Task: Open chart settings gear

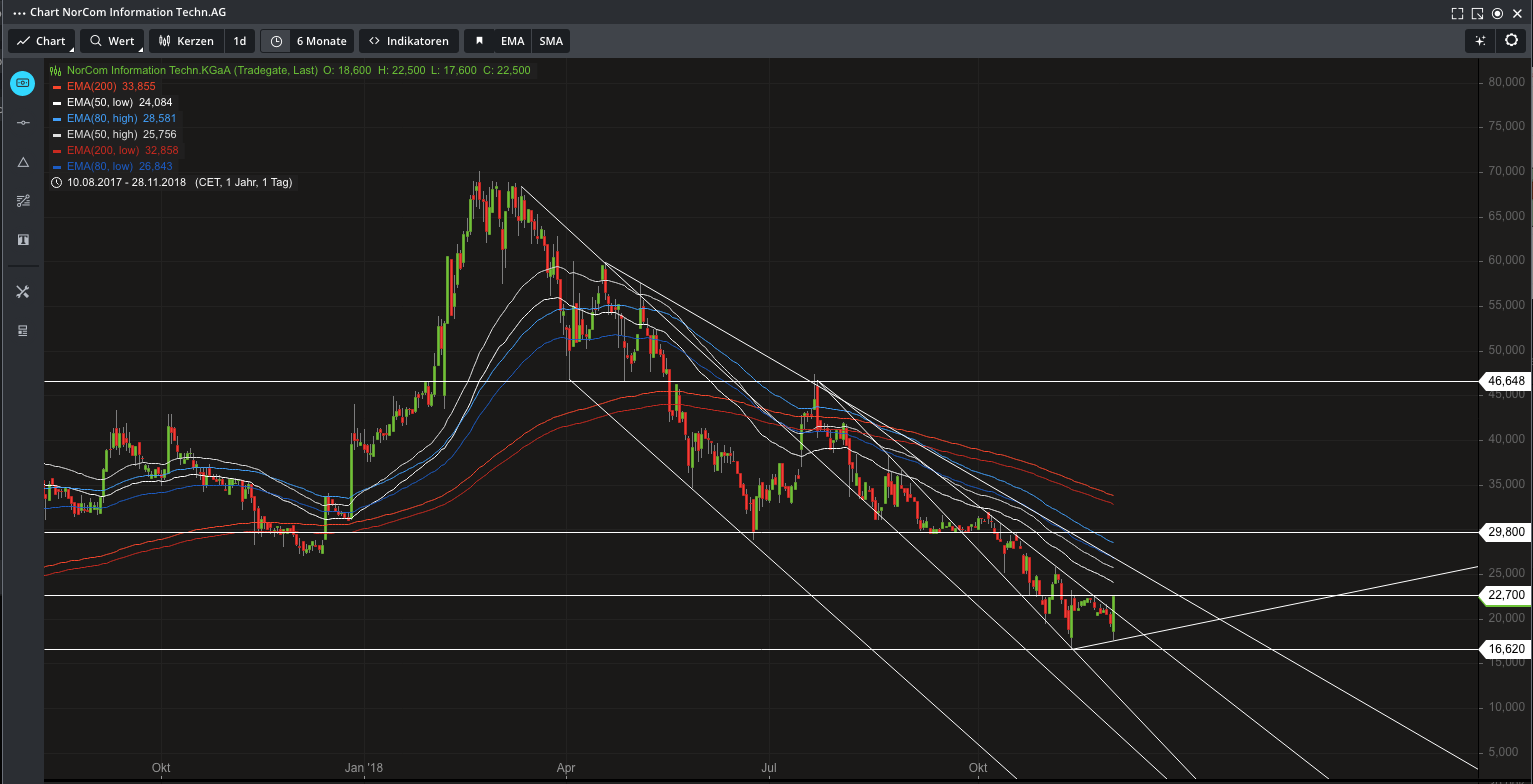Action: [1511, 41]
